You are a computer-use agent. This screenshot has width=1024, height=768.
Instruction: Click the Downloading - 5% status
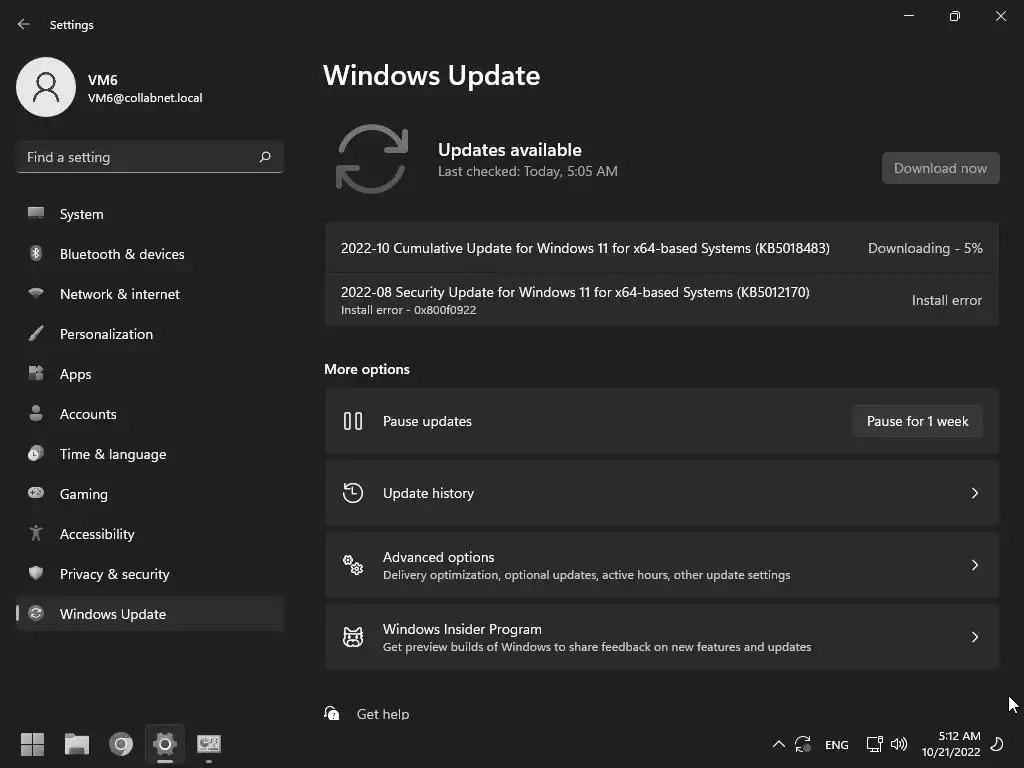925,248
